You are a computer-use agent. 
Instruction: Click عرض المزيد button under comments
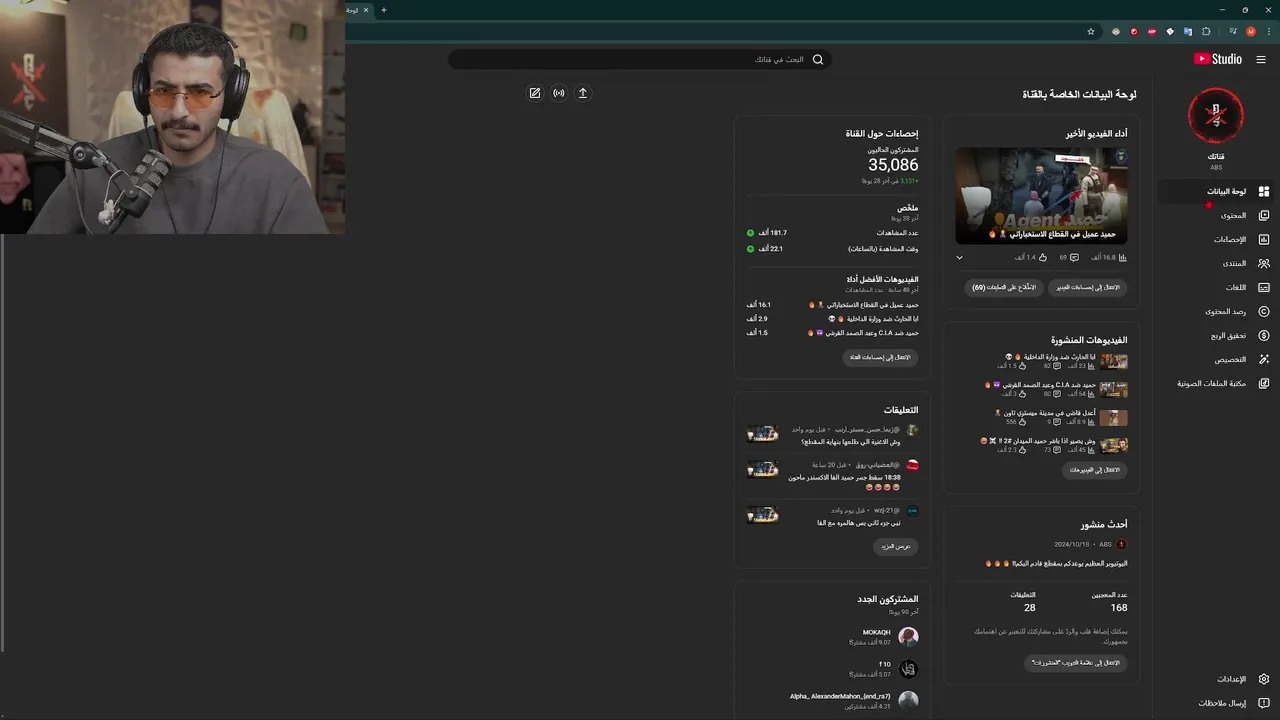[x=895, y=547]
